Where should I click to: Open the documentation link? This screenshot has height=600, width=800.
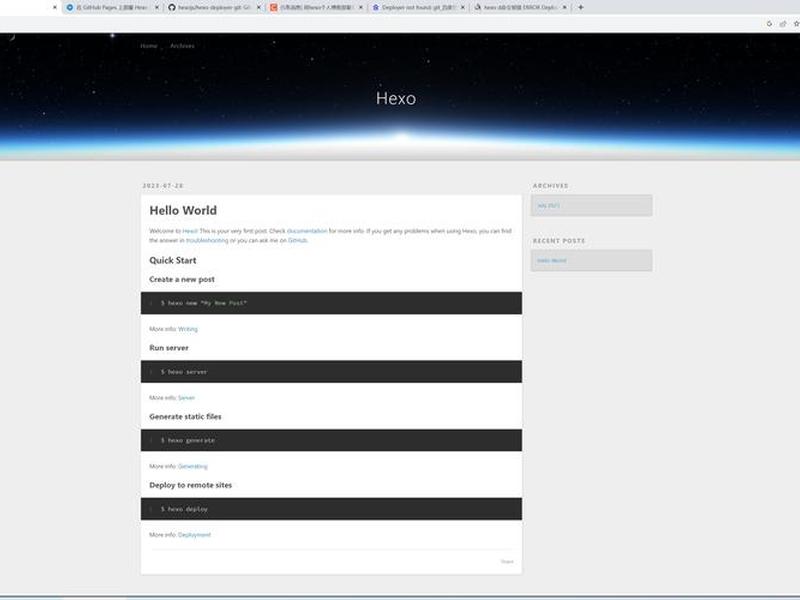307,231
